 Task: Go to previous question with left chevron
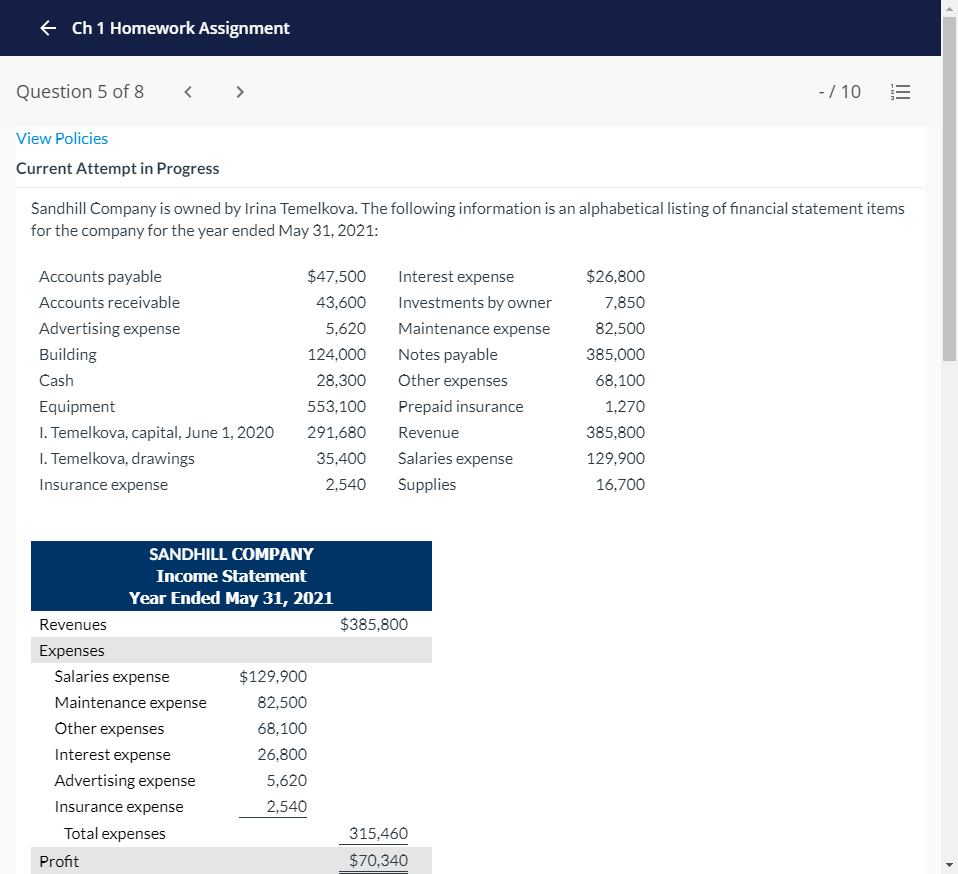pyautogui.click(x=188, y=92)
